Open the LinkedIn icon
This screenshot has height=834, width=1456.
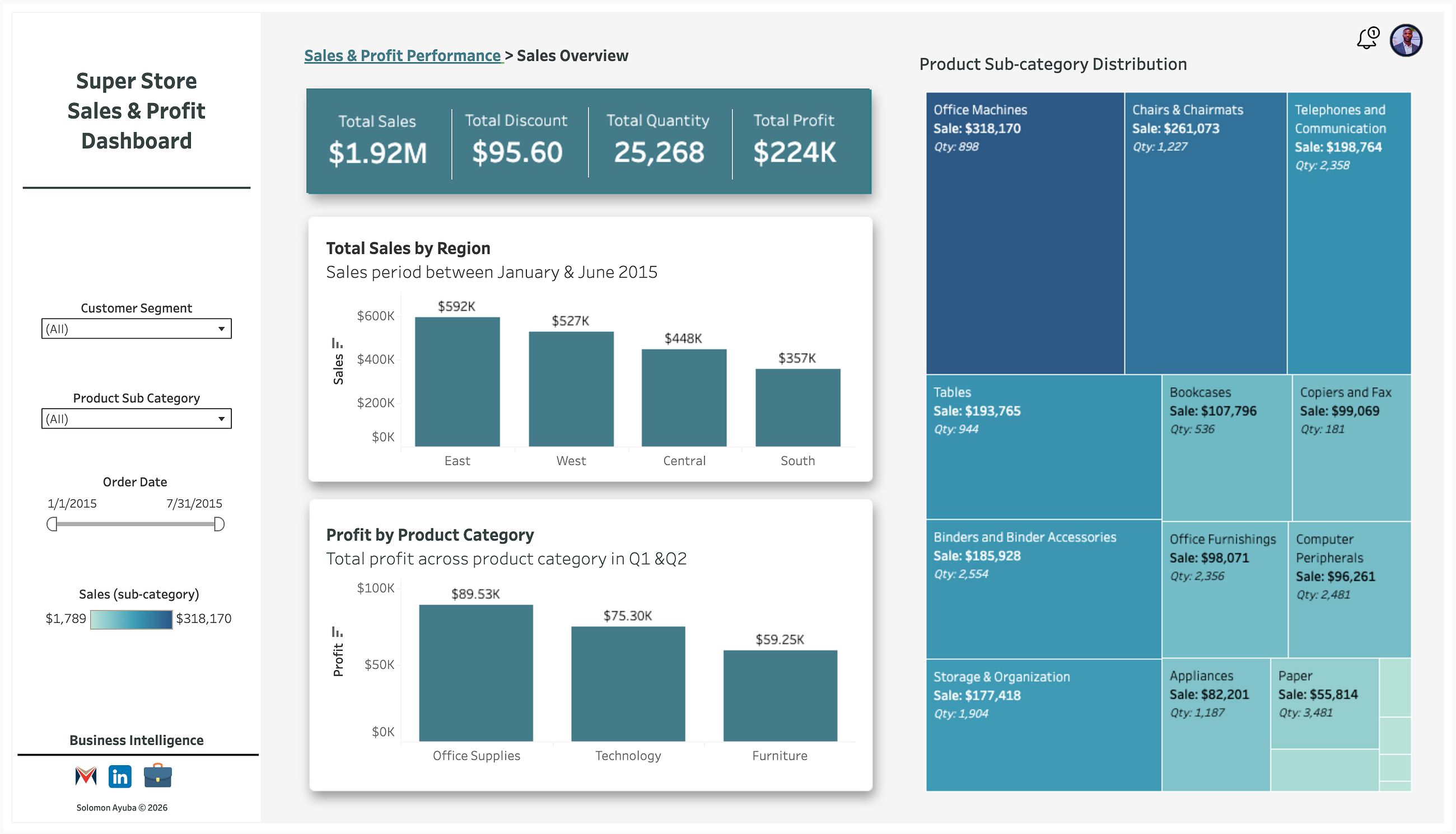[120, 777]
